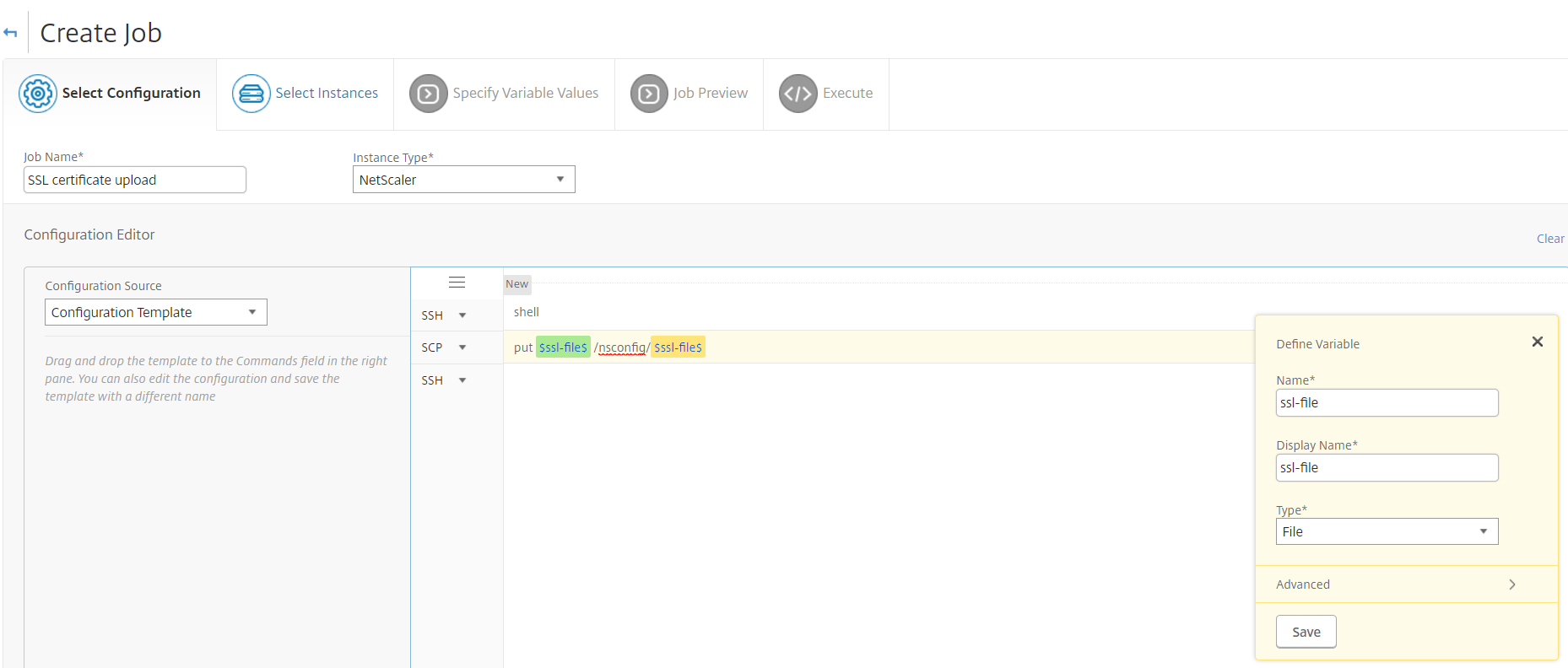Close the Define Variable panel
Viewport: 1568px width, 668px height.
(x=1538, y=342)
